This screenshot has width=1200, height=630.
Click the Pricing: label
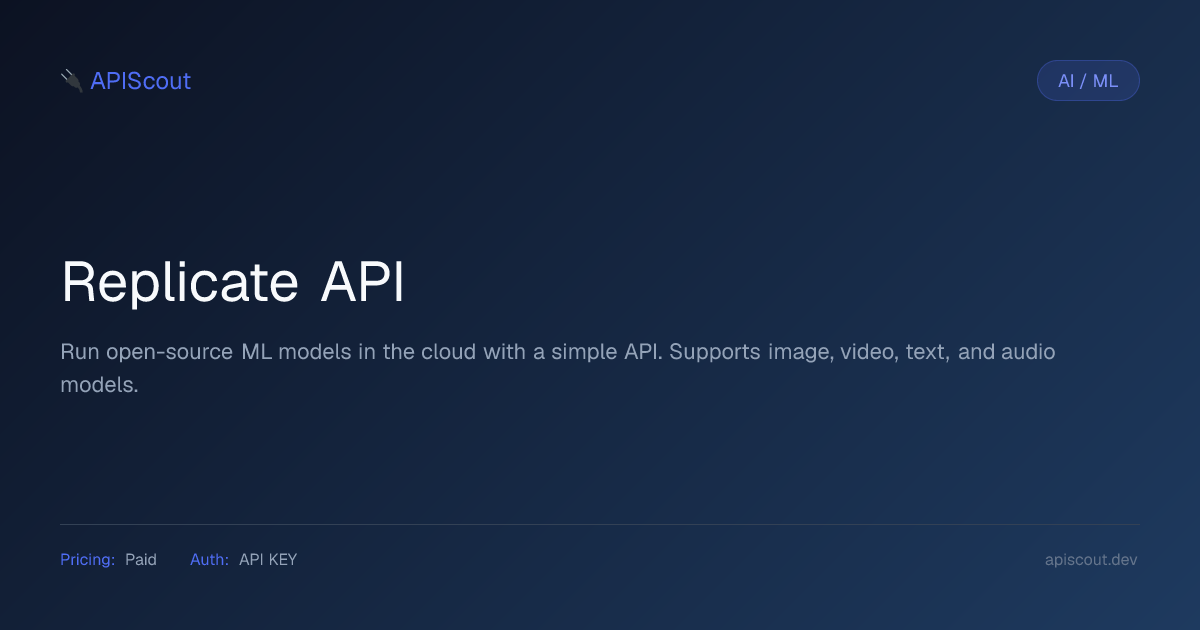[x=88, y=560]
